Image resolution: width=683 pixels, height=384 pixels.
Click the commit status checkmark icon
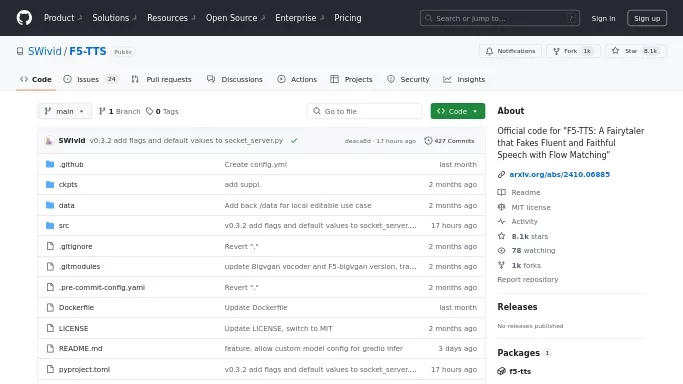click(x=294, y=141)
